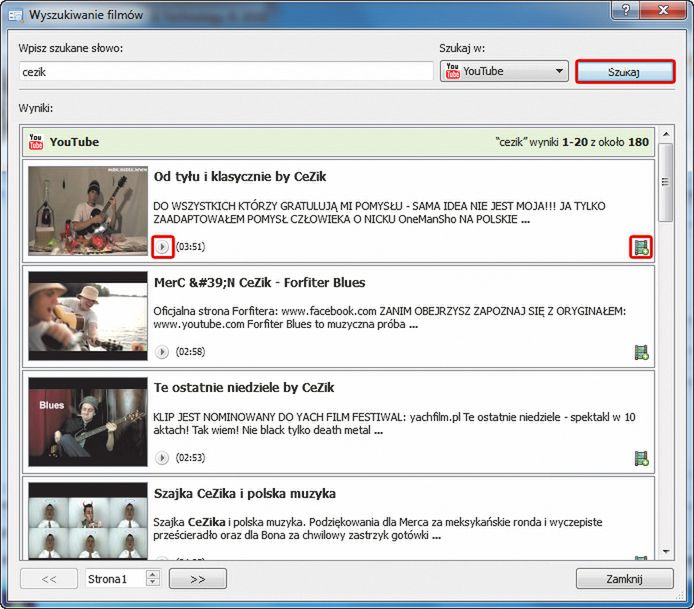Click the "Strona 1" page number field
This screenshot has height=609, width=694.
tap(116, 579)
